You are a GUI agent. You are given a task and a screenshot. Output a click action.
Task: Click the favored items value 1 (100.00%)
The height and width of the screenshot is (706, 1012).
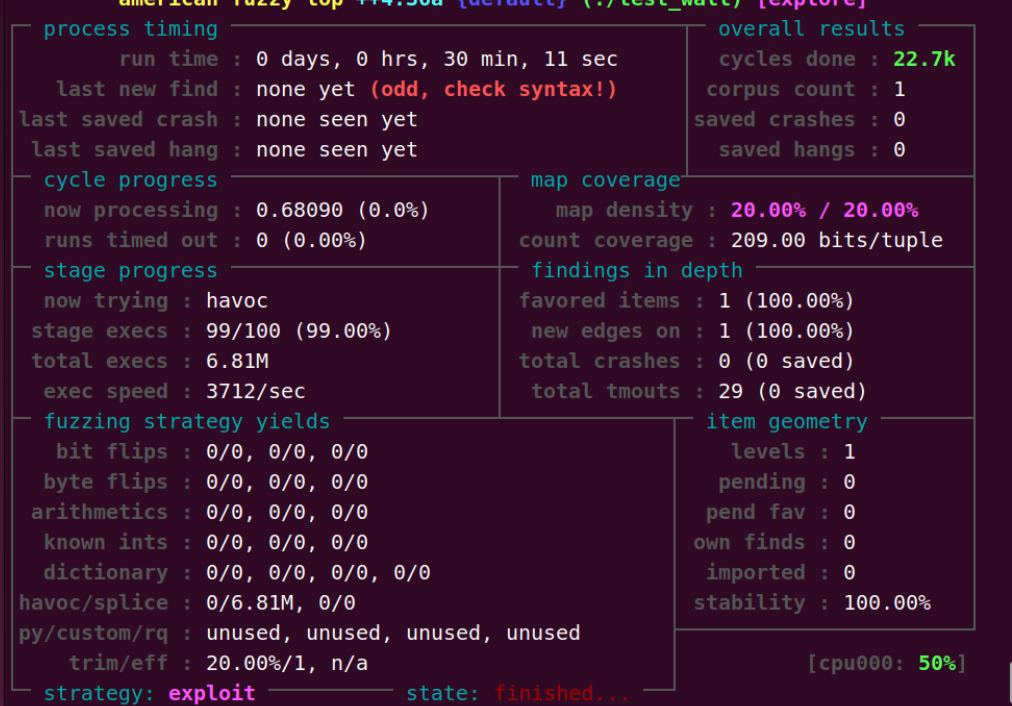(787, 301)
